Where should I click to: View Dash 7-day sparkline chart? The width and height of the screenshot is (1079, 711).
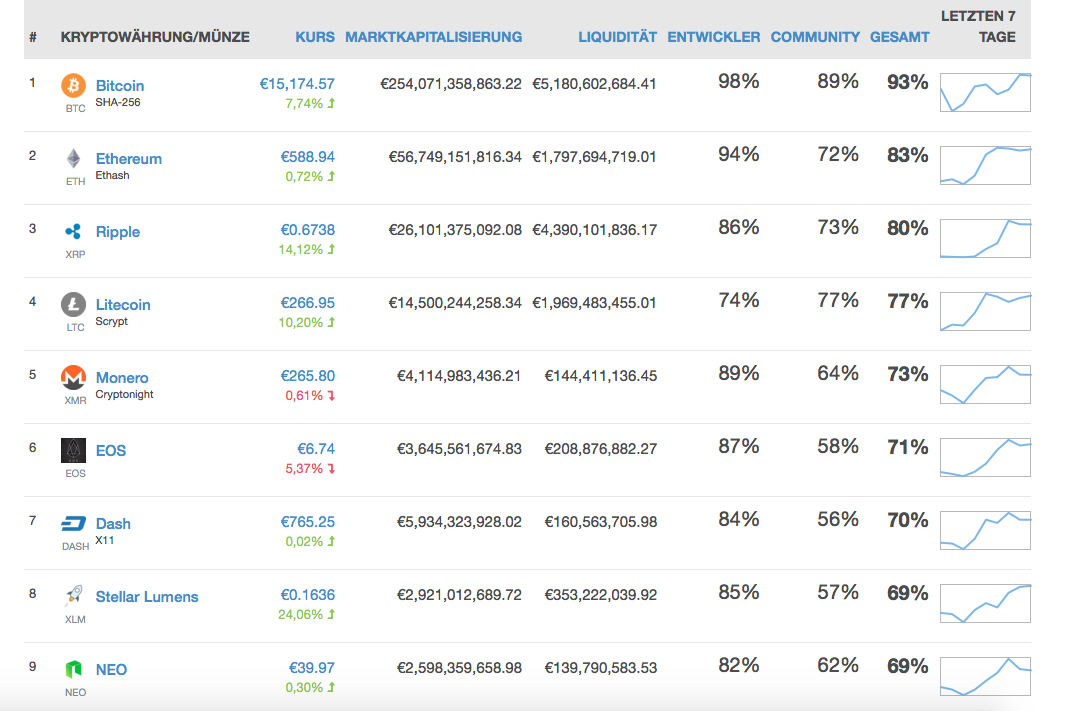(985, 530)
